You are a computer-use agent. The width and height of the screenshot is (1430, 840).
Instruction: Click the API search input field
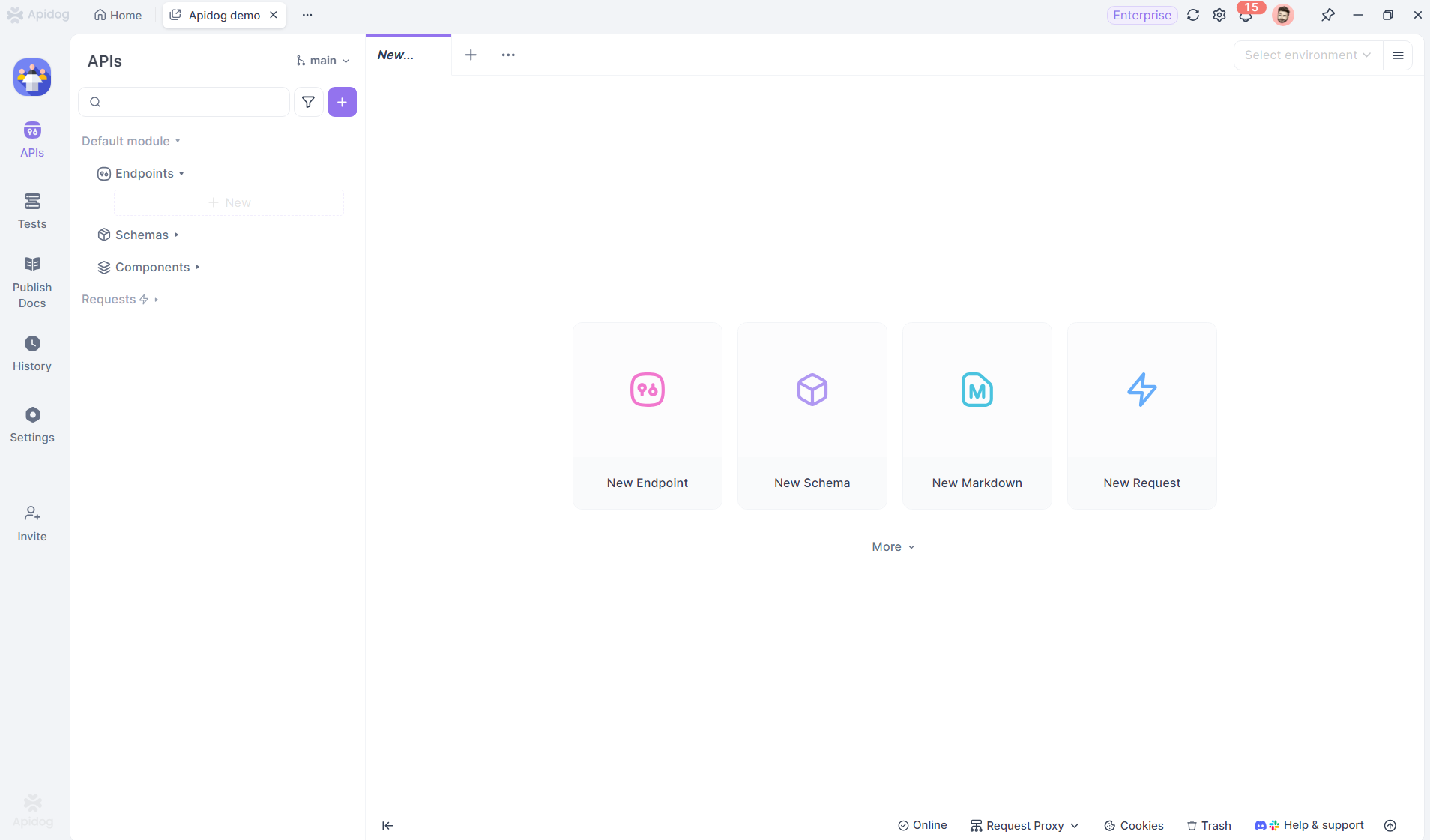click(x=192, y=102)
